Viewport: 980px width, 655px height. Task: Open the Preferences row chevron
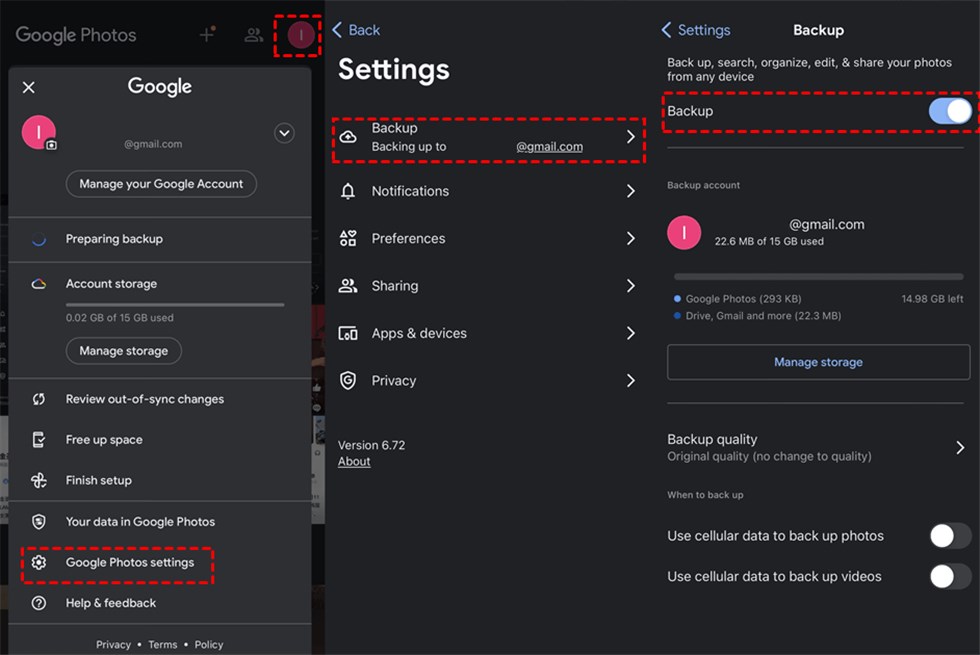pyautogui.click(x=630, y=238)
